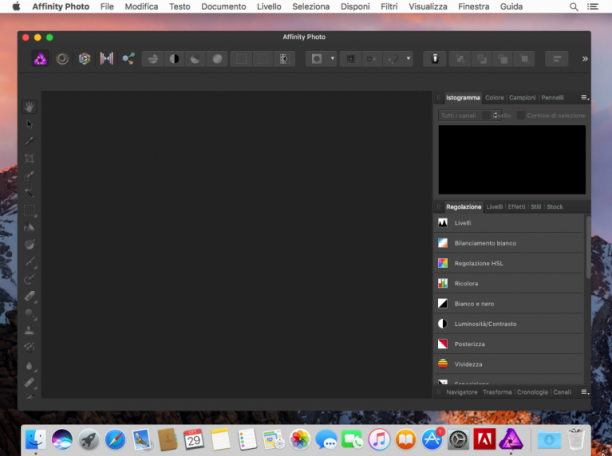Open Safari from the Dock
This screenshot has height=456, width=612.
click(115, 439)
